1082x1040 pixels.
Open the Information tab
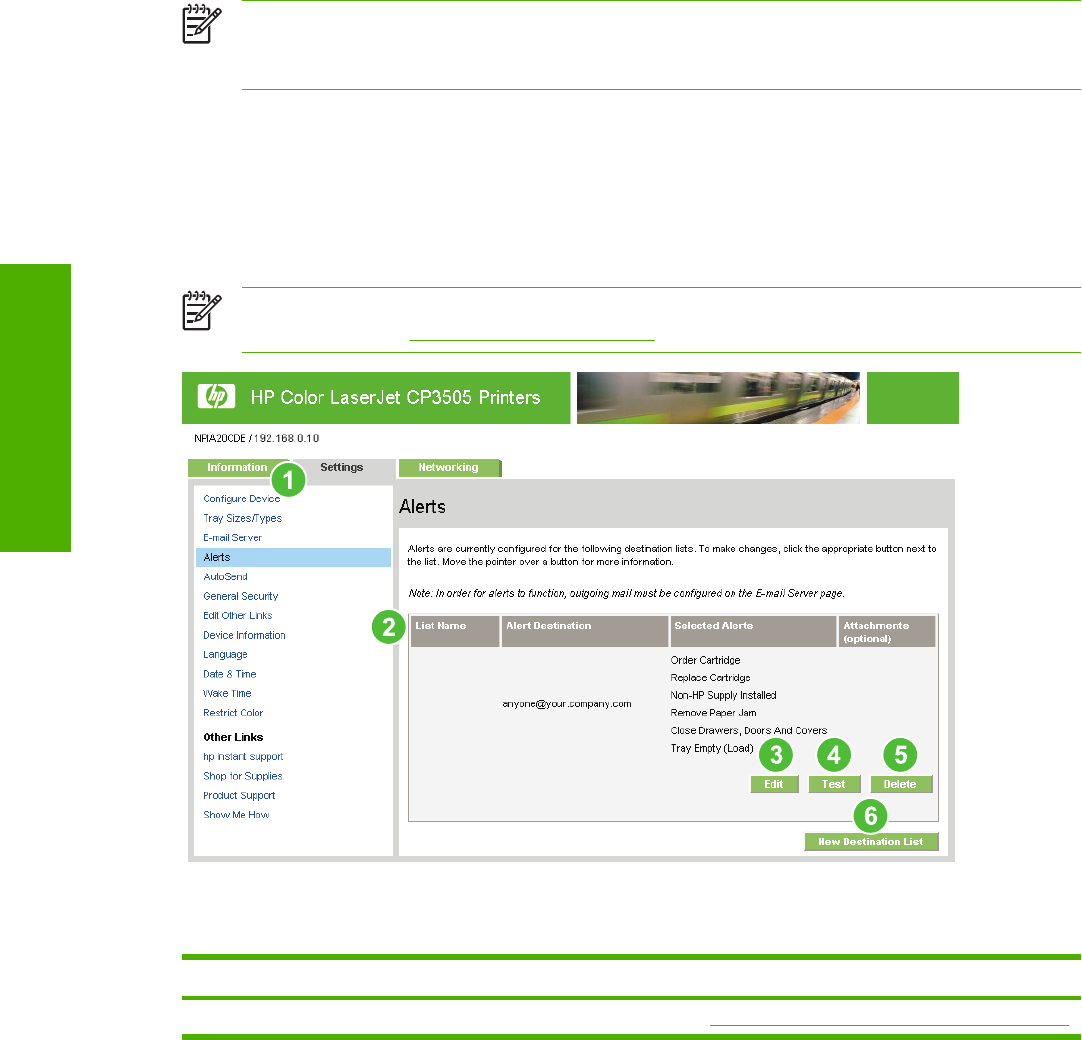click(x=237, y=468)
